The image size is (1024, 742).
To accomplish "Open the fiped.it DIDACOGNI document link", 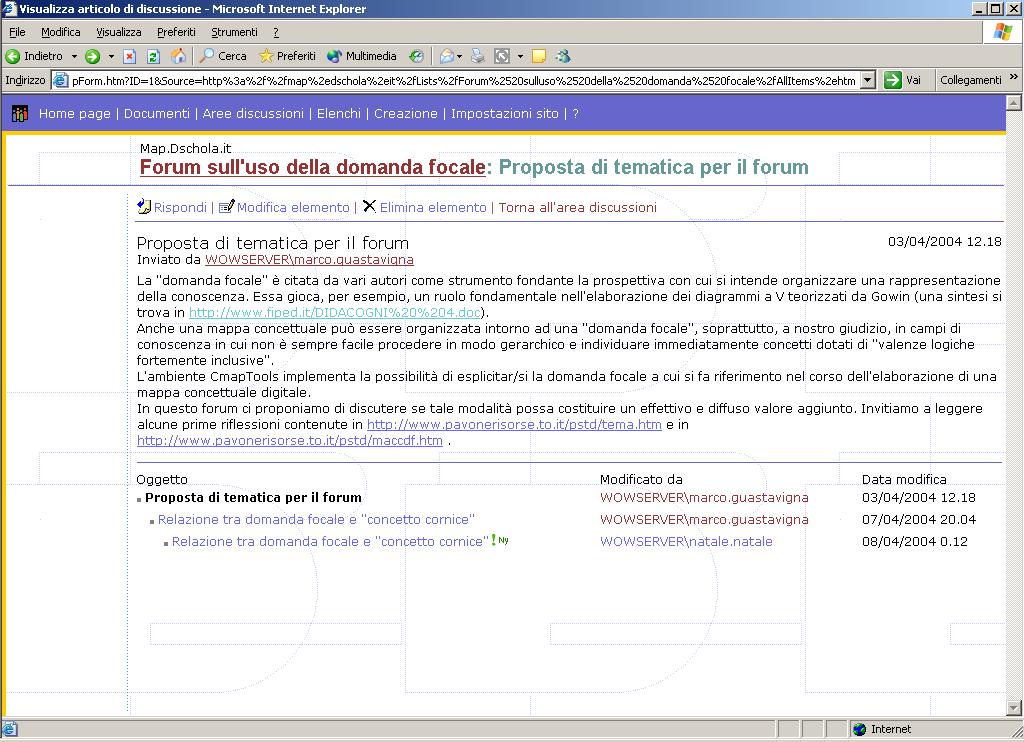I will click(335, 312).
